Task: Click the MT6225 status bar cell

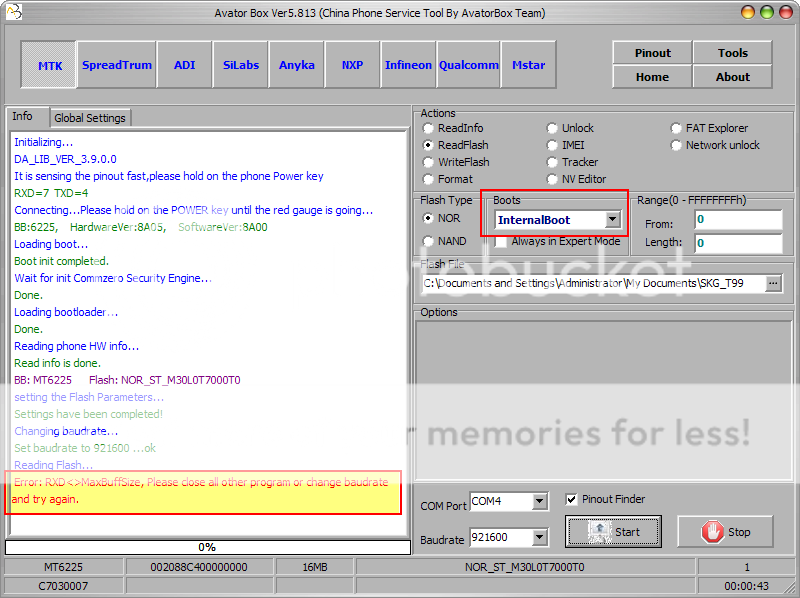Action: coord(63,567)
